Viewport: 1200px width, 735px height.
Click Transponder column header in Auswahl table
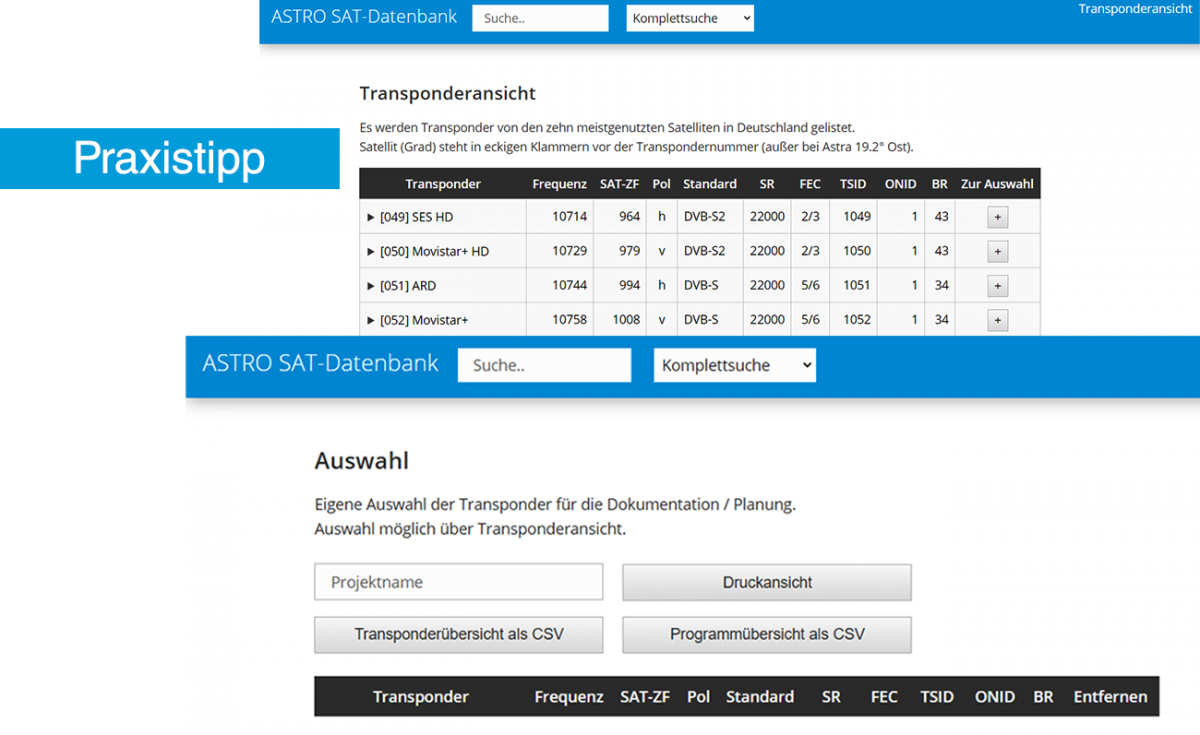click(421, 697)
